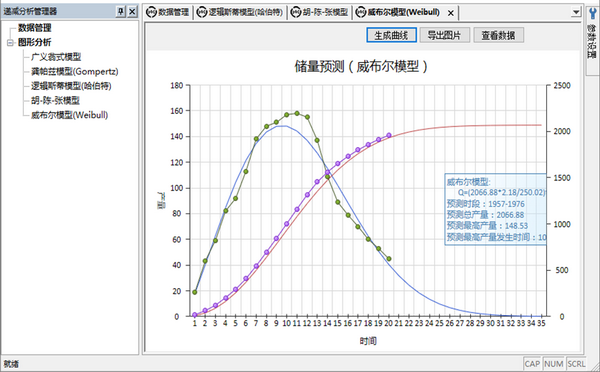This screenshot has height=372, width=600.
Task: Click the wrench icon for parameter settings
Action: click(x=592, y=14)
